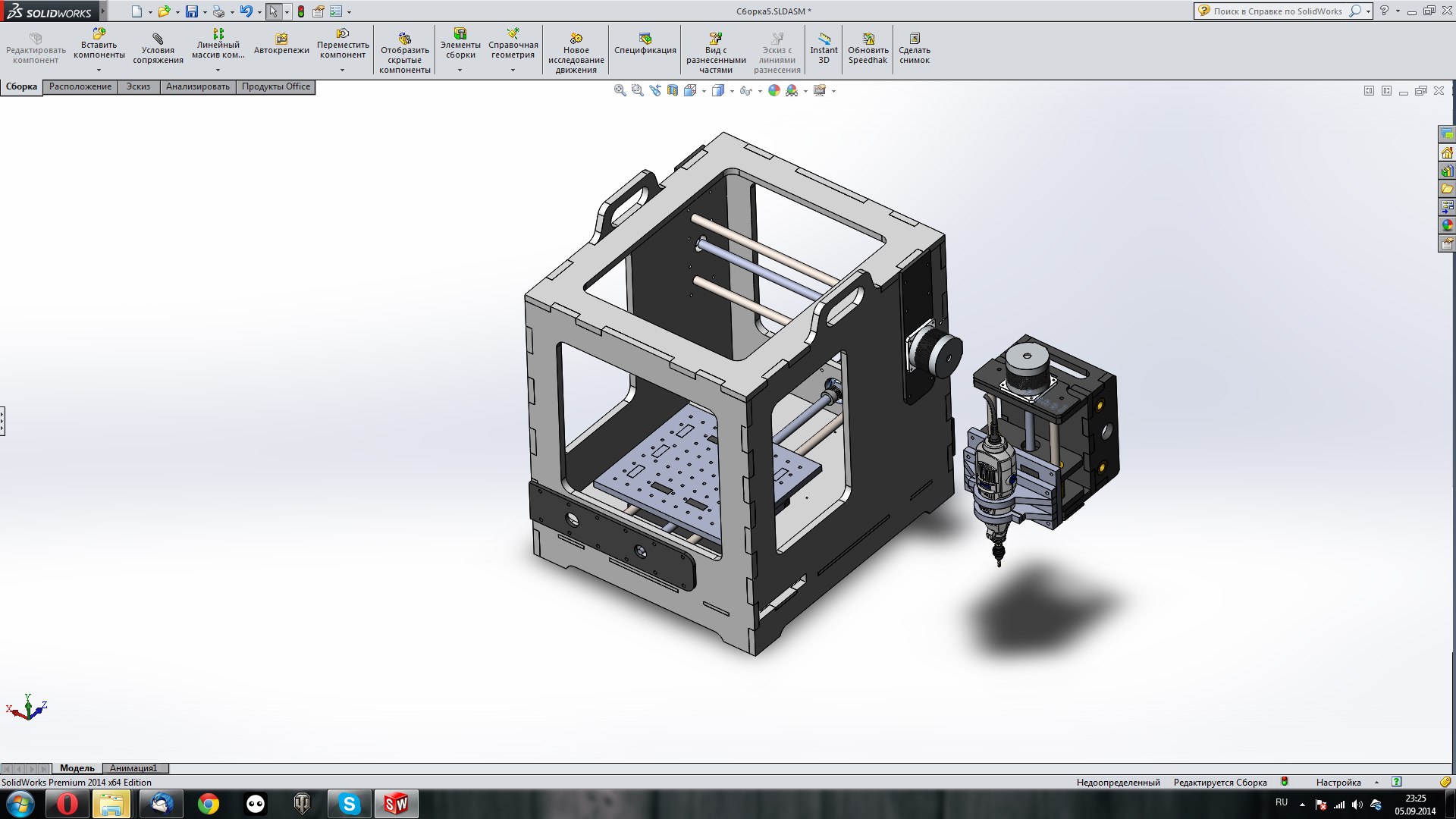Screen dimensions: 1456x819
Task: Click Сделать снимок button
Action: 914,49
